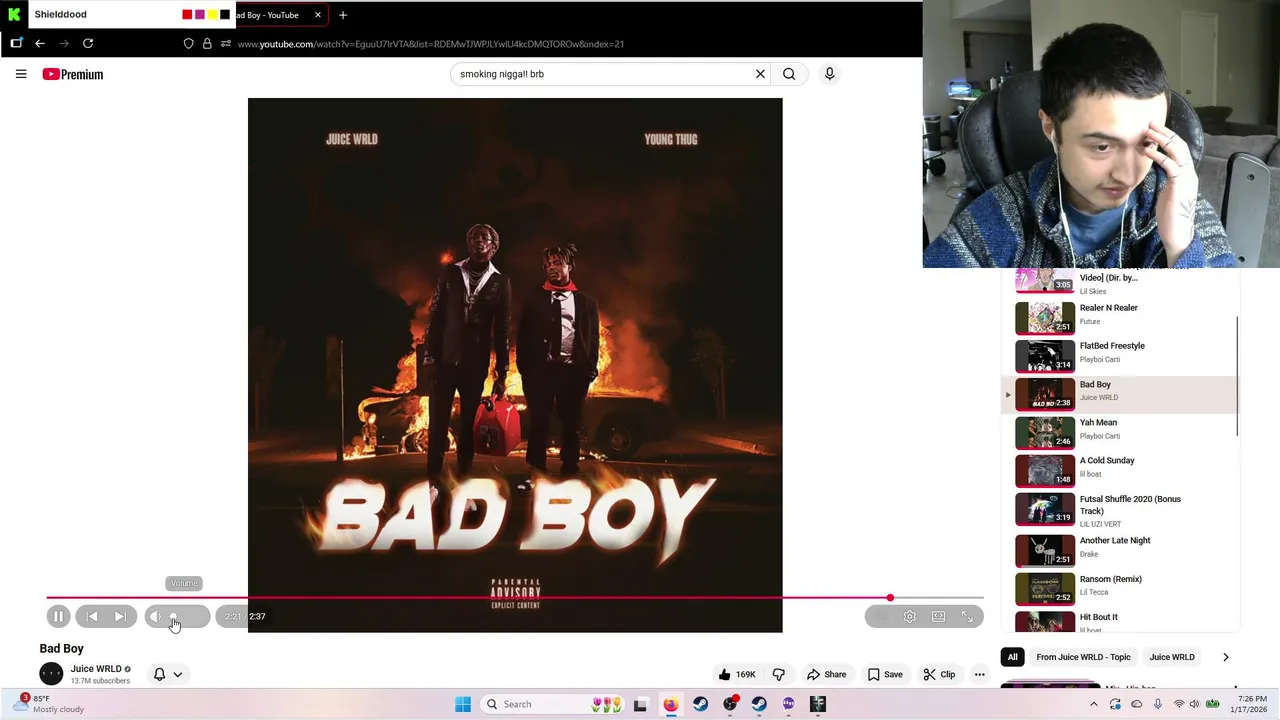The height and width of the screenshot is (720, 1280).
Task: Open the YouTube hamburger guide menu
Action: tap(21, 74)
